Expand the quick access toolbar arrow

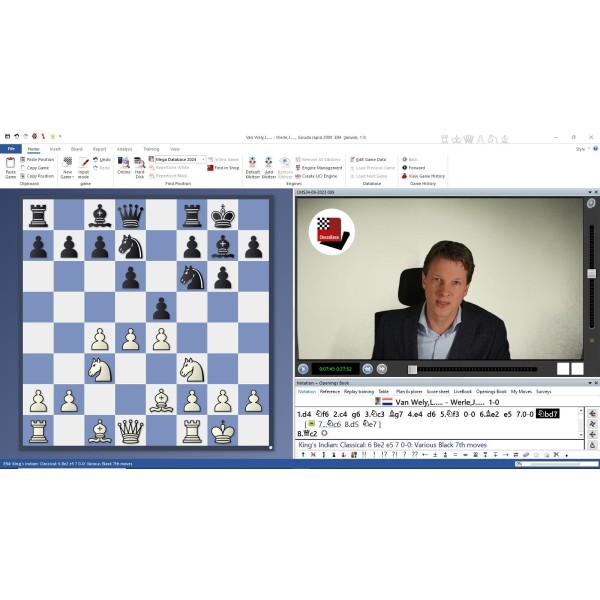(x=60, y=136)
